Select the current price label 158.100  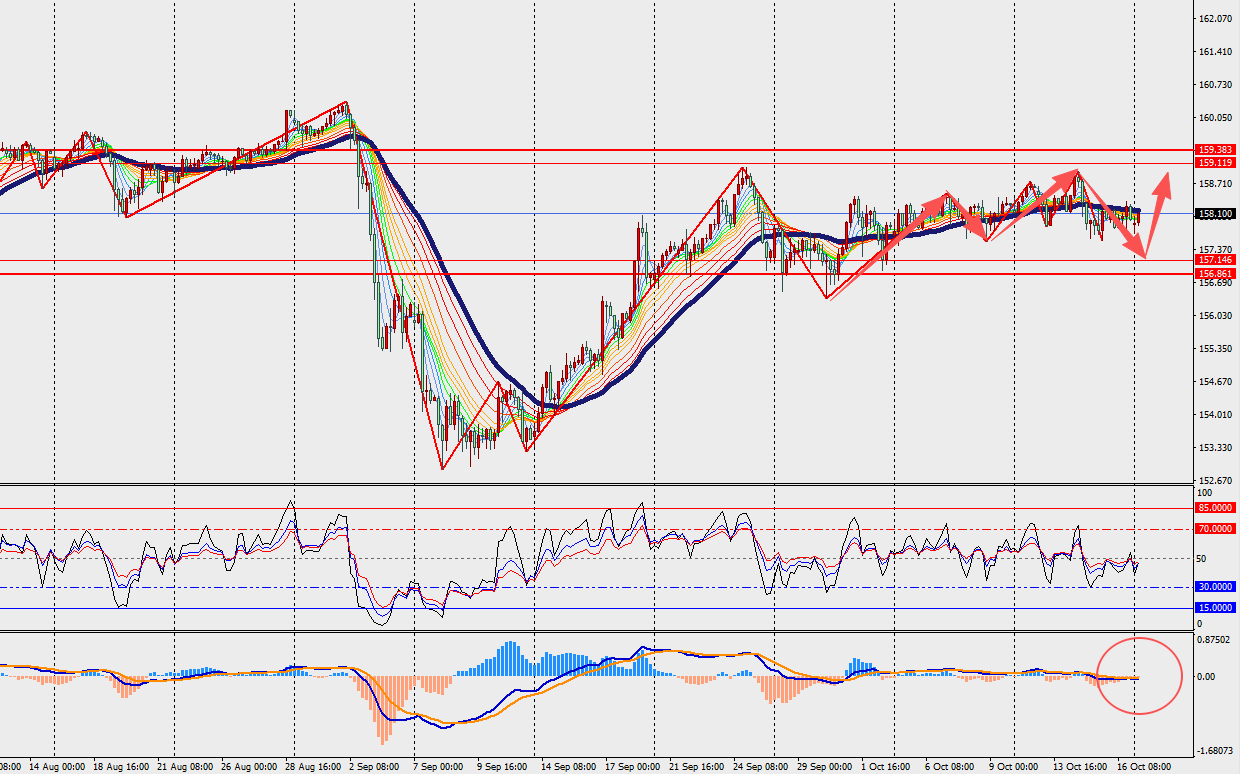[x=1216, y=214]
